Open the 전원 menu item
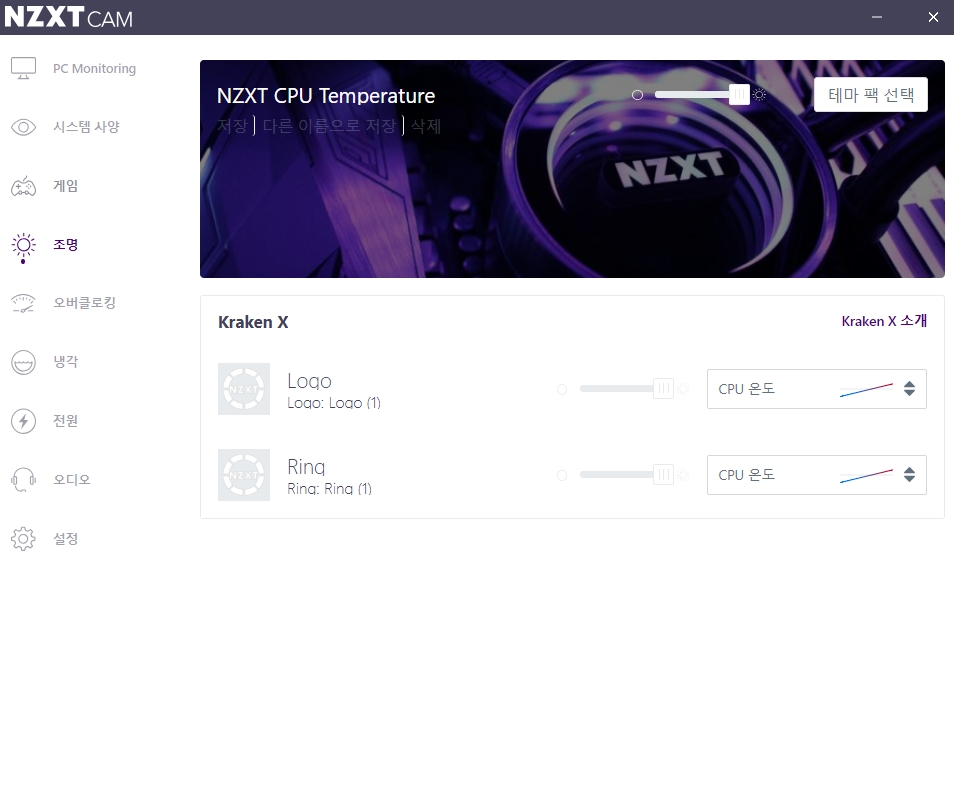 point(65,421)
